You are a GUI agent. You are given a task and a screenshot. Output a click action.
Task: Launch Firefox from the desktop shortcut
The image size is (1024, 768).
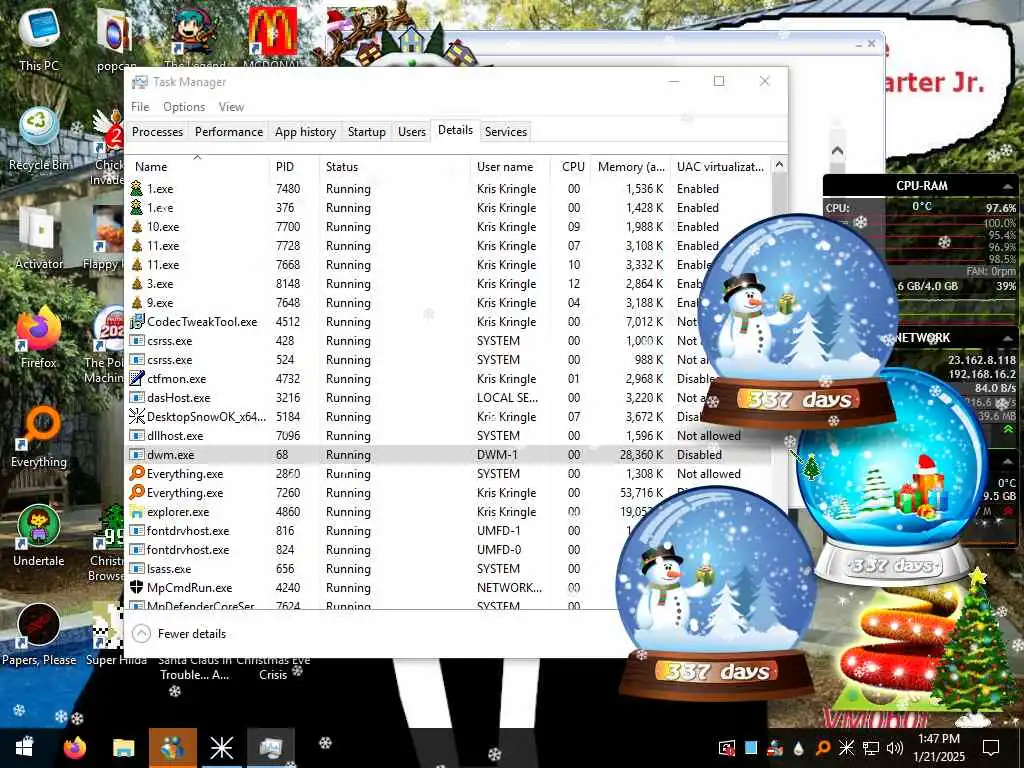pyautogui.click(x=39, y=338)
